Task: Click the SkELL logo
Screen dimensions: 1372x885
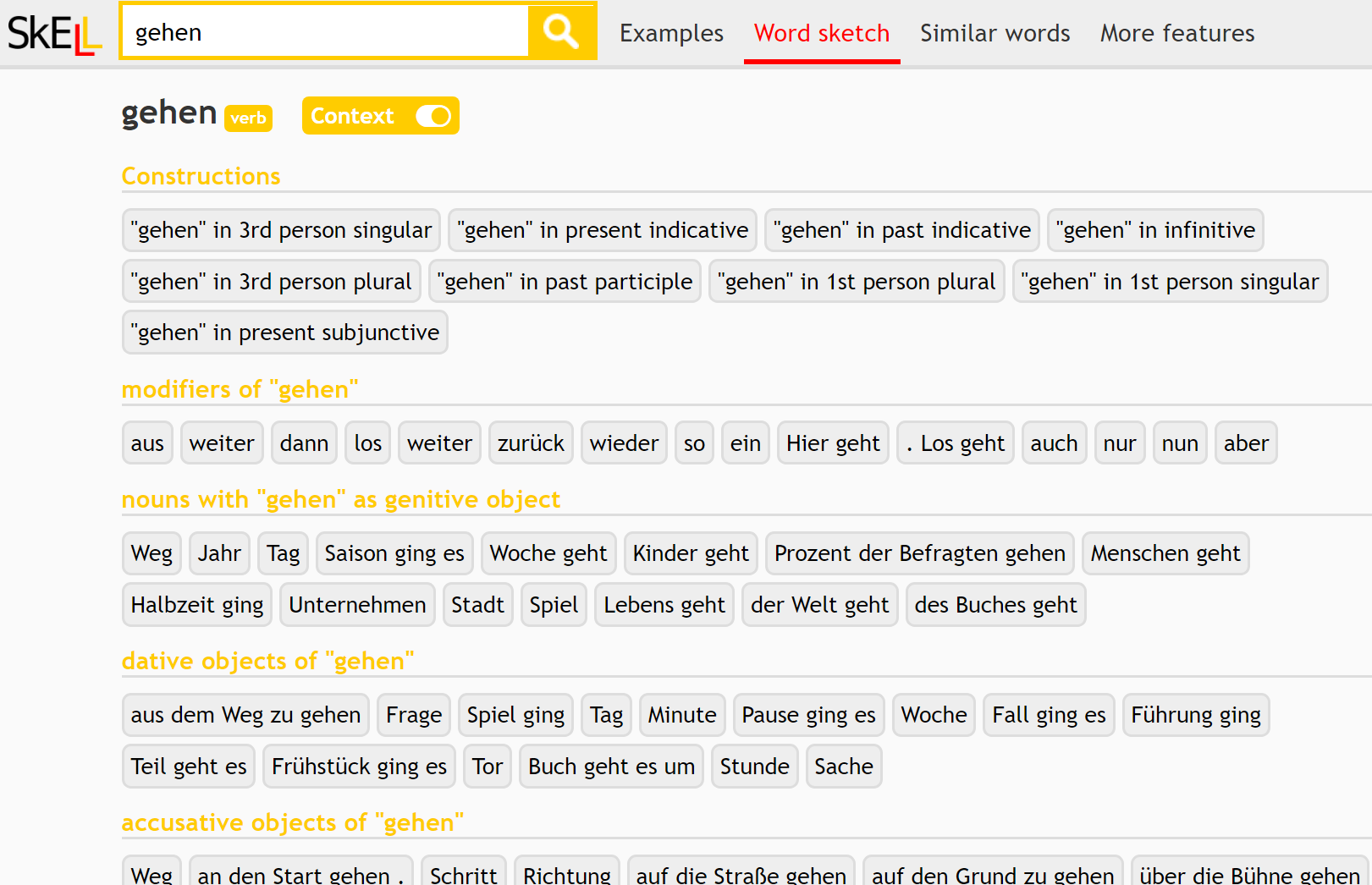Action: point(54,34)
